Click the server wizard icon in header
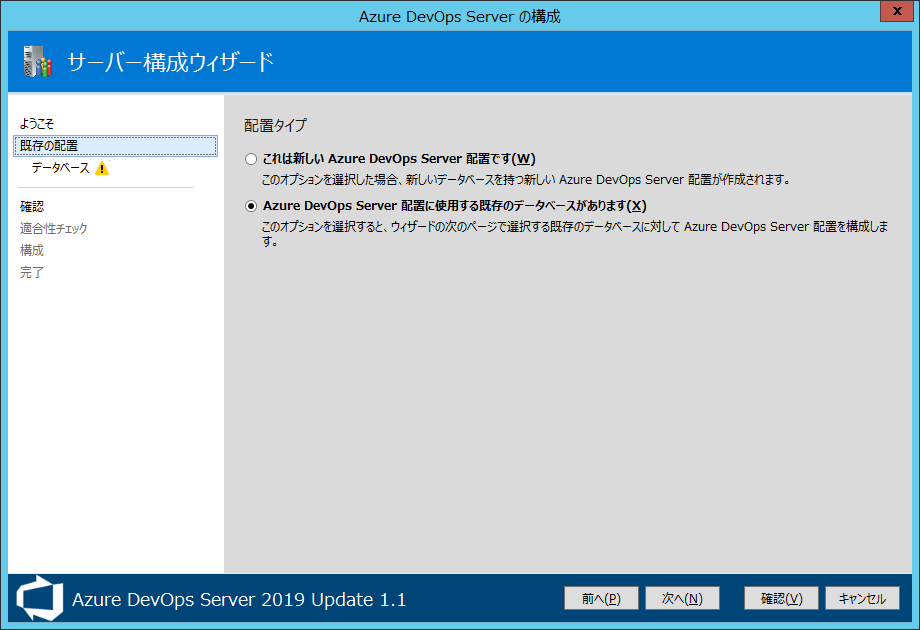 click(x=38, y=62)
